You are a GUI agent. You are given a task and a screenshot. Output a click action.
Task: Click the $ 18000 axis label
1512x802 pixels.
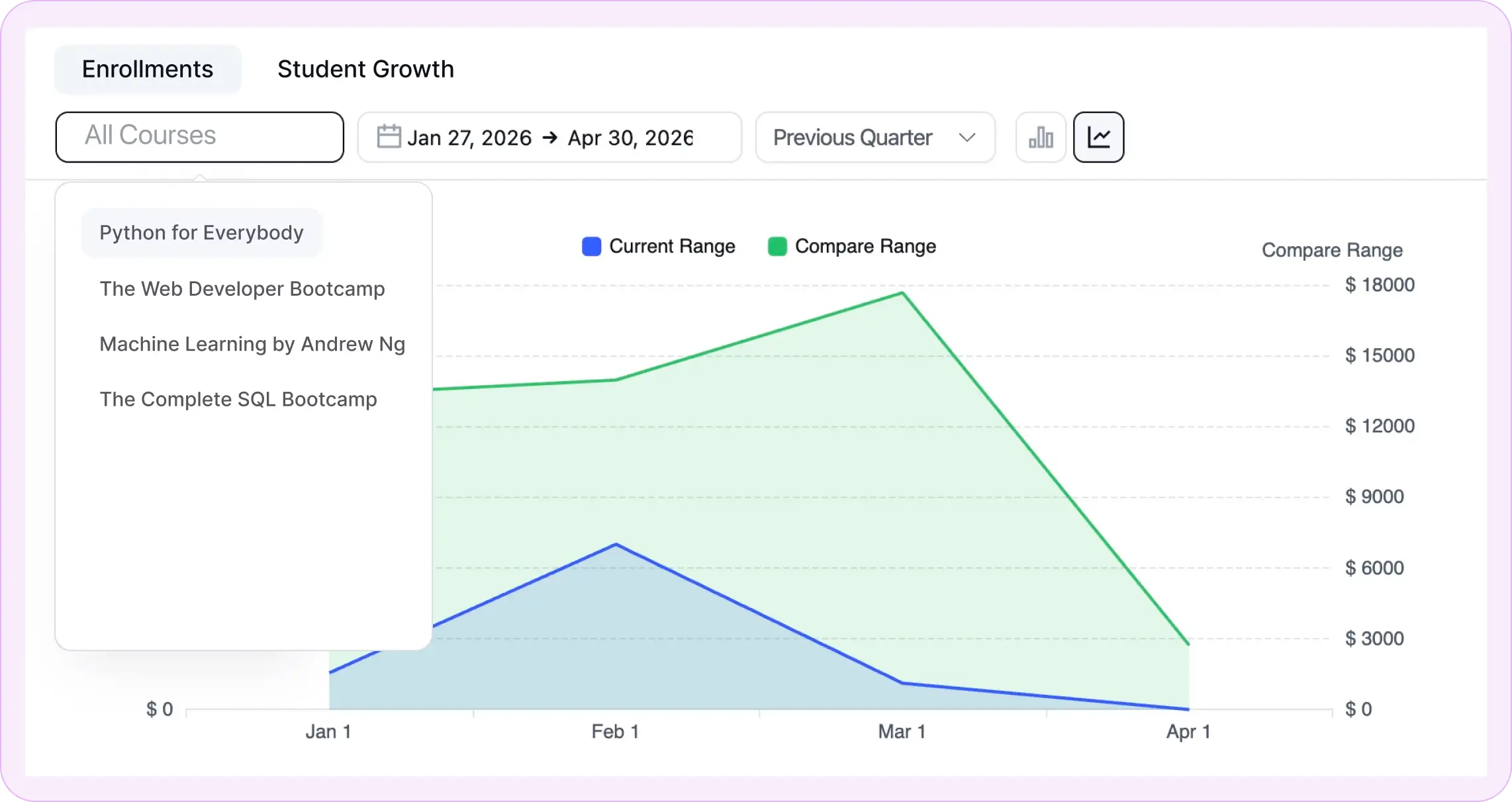coord(1380,285)
